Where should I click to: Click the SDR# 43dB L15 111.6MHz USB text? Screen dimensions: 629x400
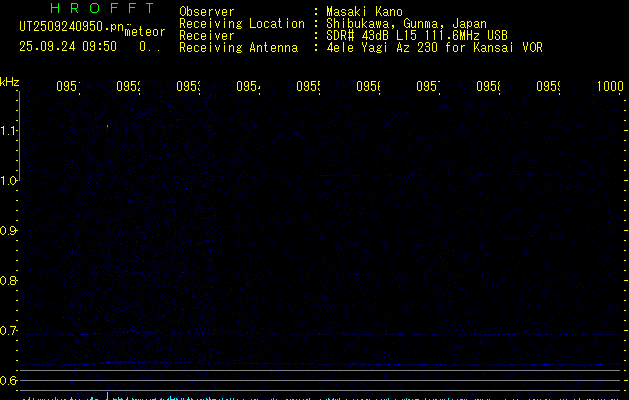coord(417,36)
